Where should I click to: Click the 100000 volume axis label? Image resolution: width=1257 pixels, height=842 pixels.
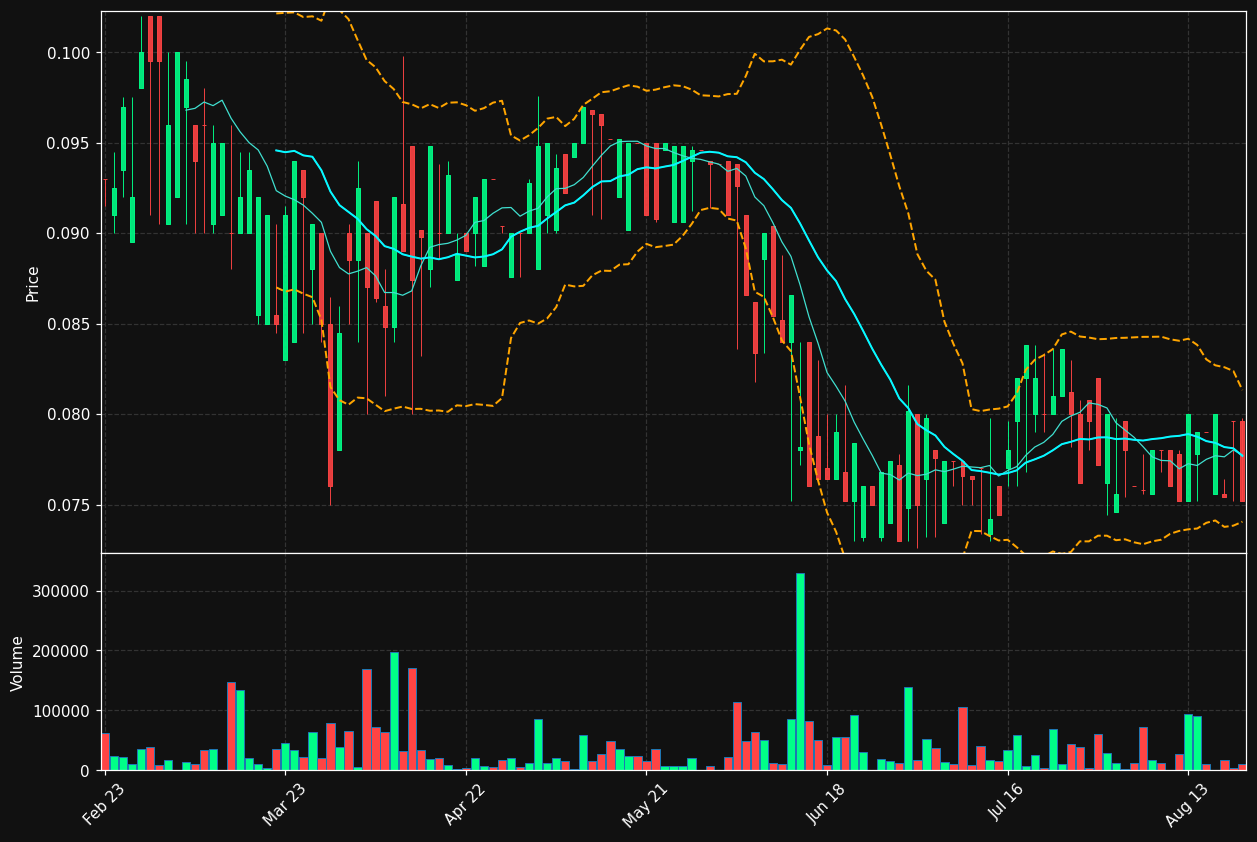pyautogui.click(x=62, y=711)
